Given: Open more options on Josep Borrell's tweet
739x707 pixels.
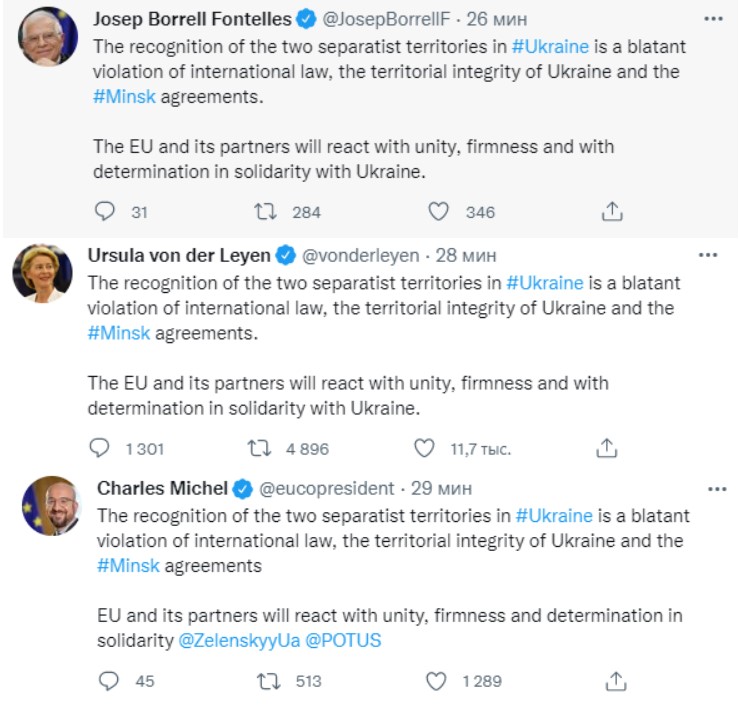Looking at the screenshot, I should pos(712,19).
